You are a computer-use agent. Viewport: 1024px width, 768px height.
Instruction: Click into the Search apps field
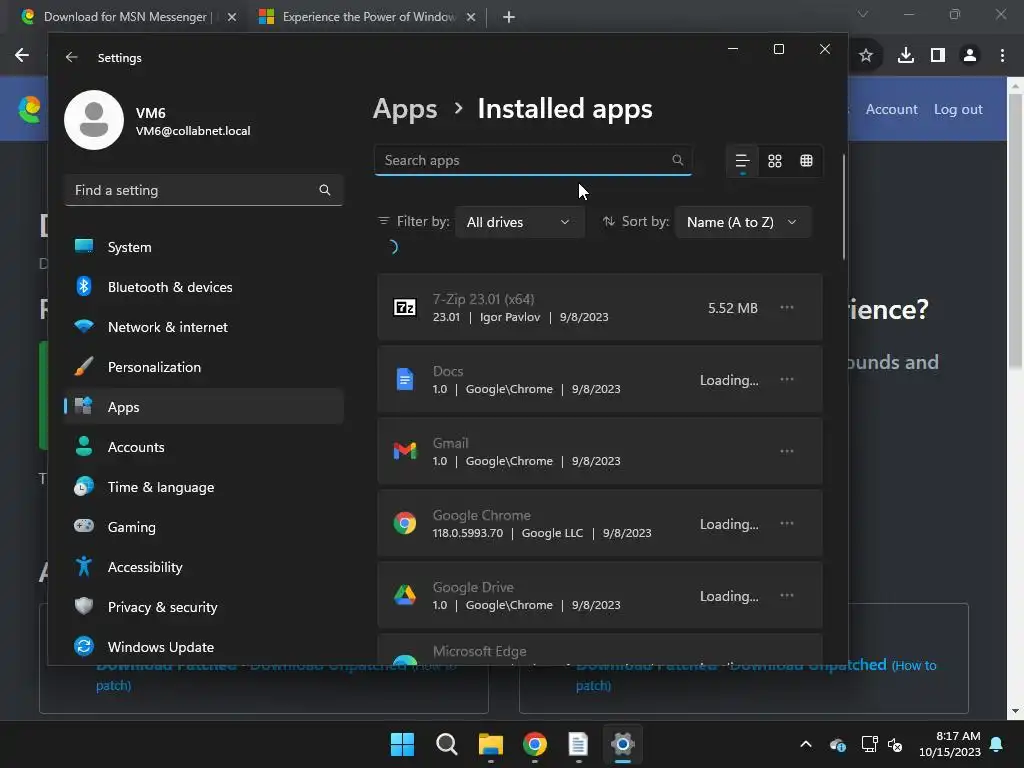(x=533, y=161)
